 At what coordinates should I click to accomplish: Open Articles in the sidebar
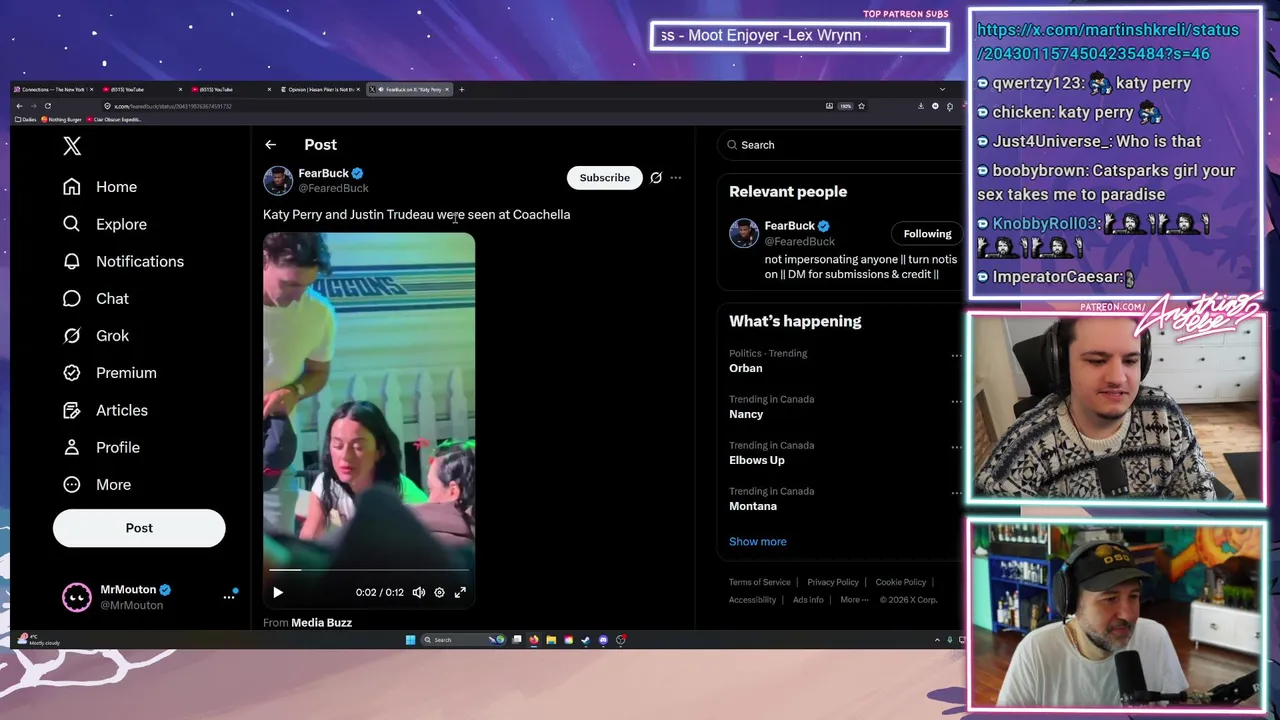pos(105,410)
